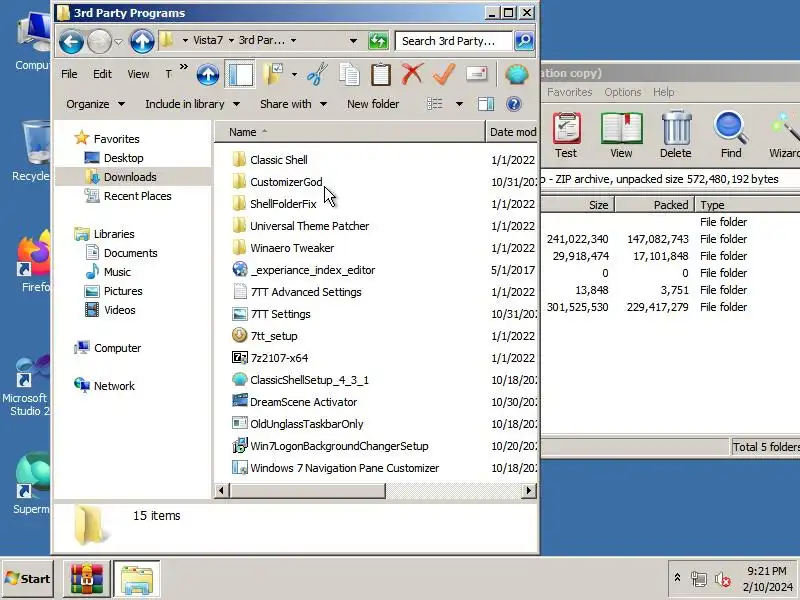Sort by Date modified column header
The width and height of the screenshot is (800, 600).
click(x=512, y=132)
